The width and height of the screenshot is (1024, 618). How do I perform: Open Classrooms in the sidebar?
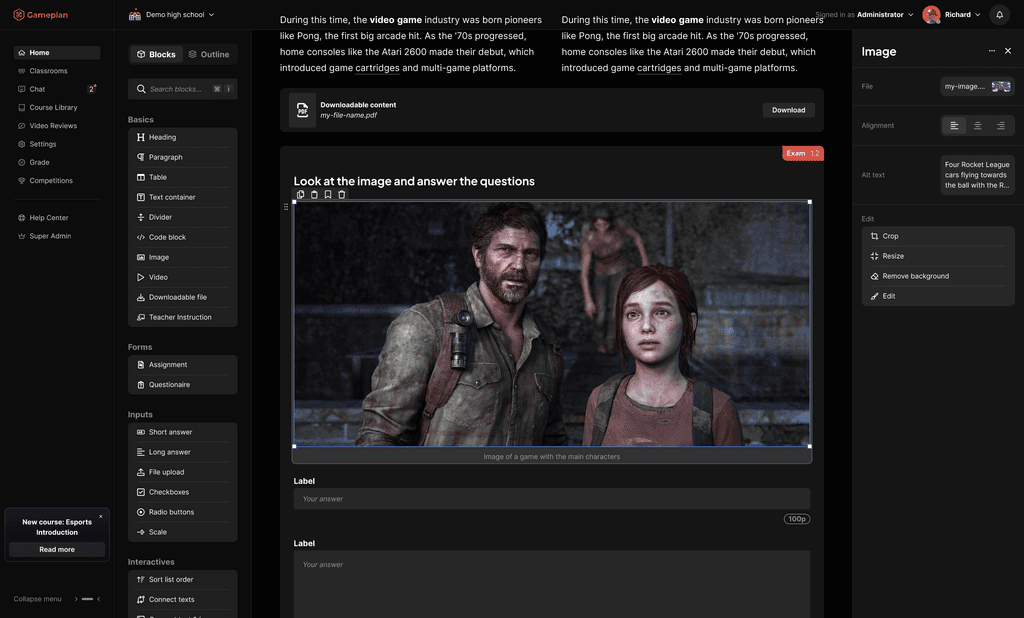click(x=57, y=71)
